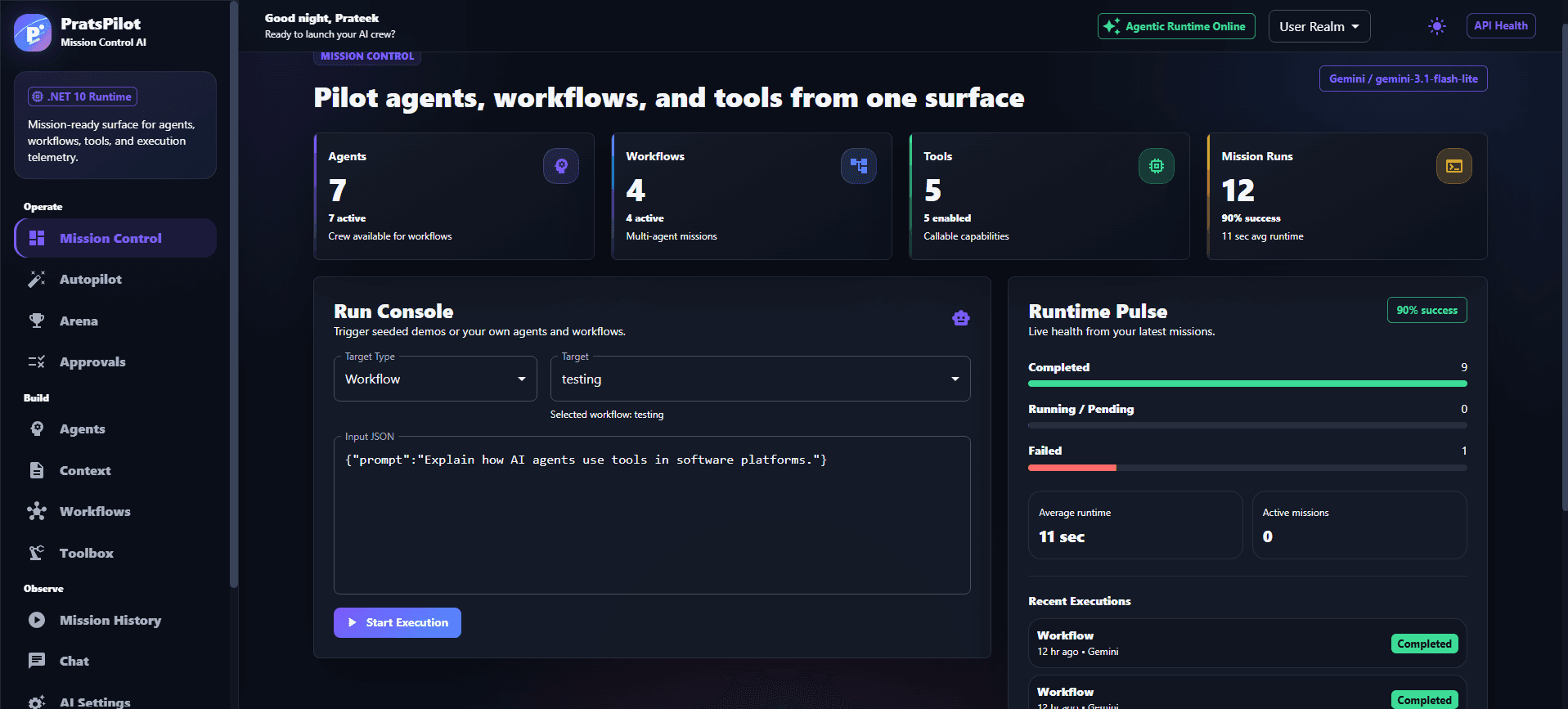The height and width of the screenshot is (709, 1568).
Task: Click the Context document icon
Action: 37,470
